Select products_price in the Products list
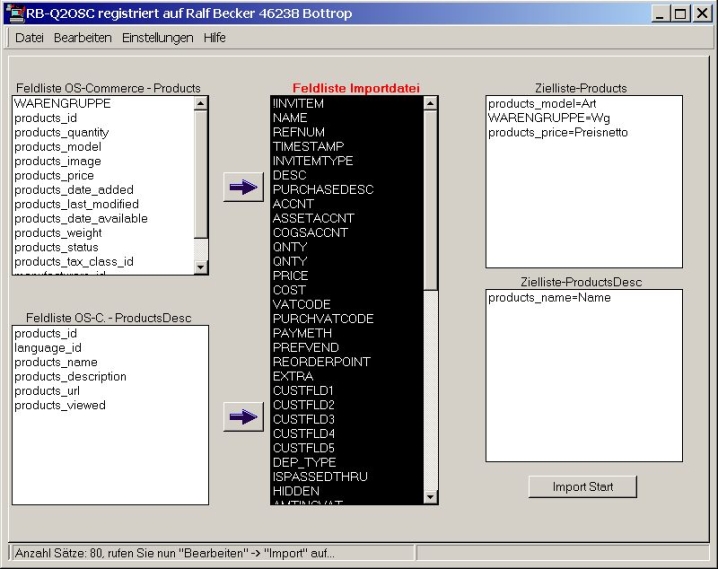This screenshot has height=569, width=718. click(53, 175)
